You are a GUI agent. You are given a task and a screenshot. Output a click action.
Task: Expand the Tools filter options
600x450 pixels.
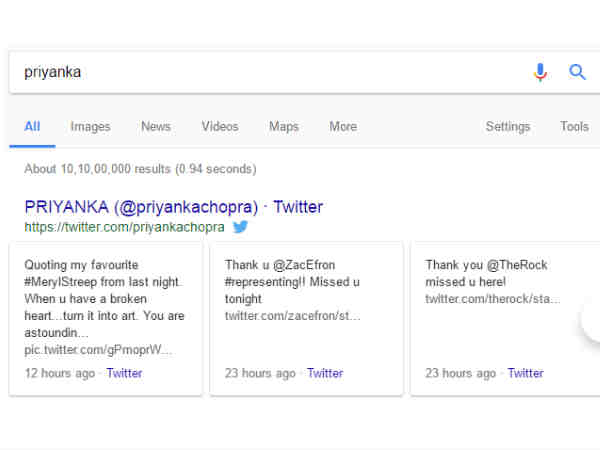(x=574, y=127)
